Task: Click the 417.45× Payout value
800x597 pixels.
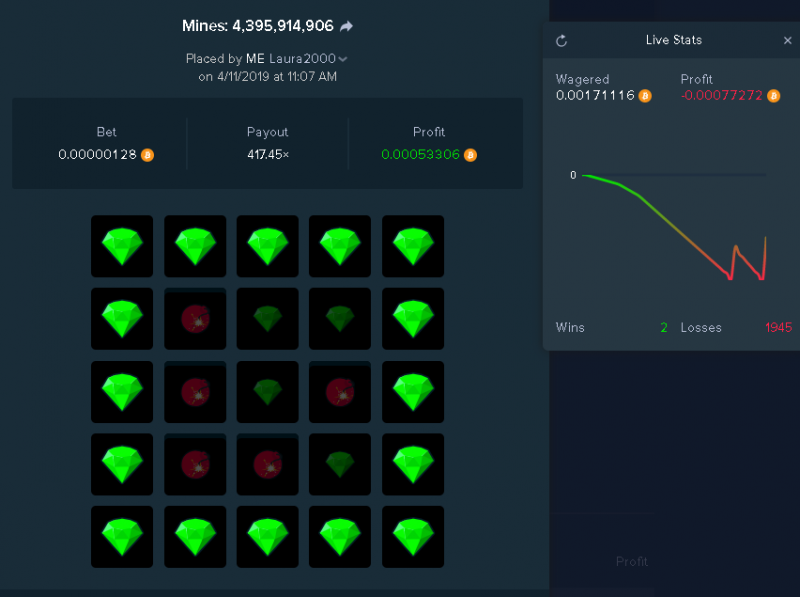Action: click(x=268, y=154)
